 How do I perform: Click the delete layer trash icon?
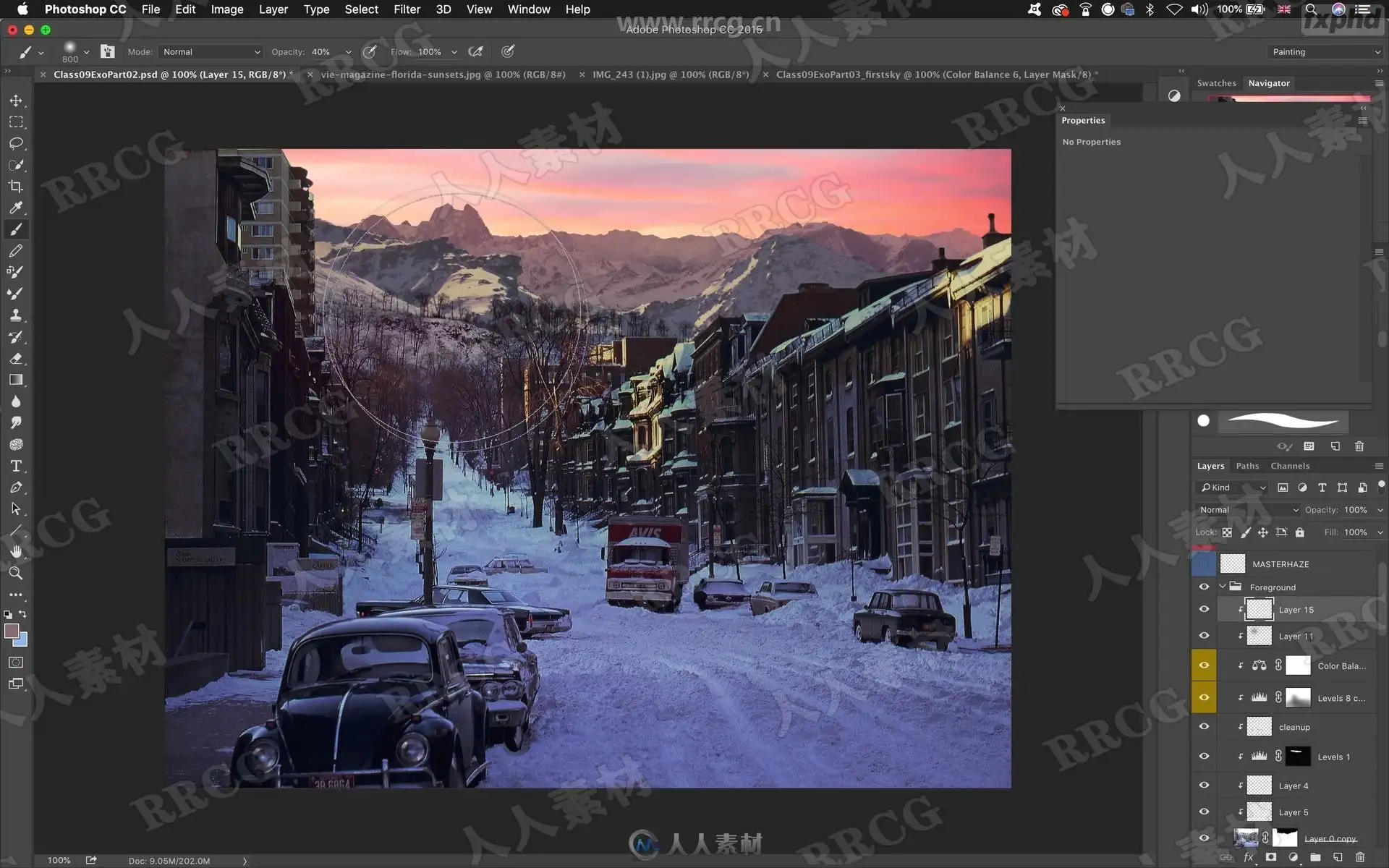click(x=1359, y=857)
